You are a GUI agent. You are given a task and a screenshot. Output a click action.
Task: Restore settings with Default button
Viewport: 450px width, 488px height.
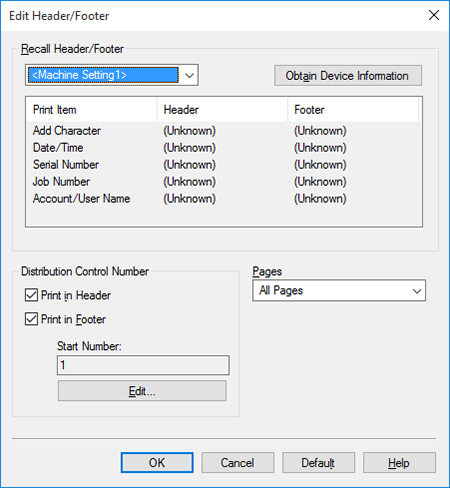pyautogui.click(x=318, y=463)
